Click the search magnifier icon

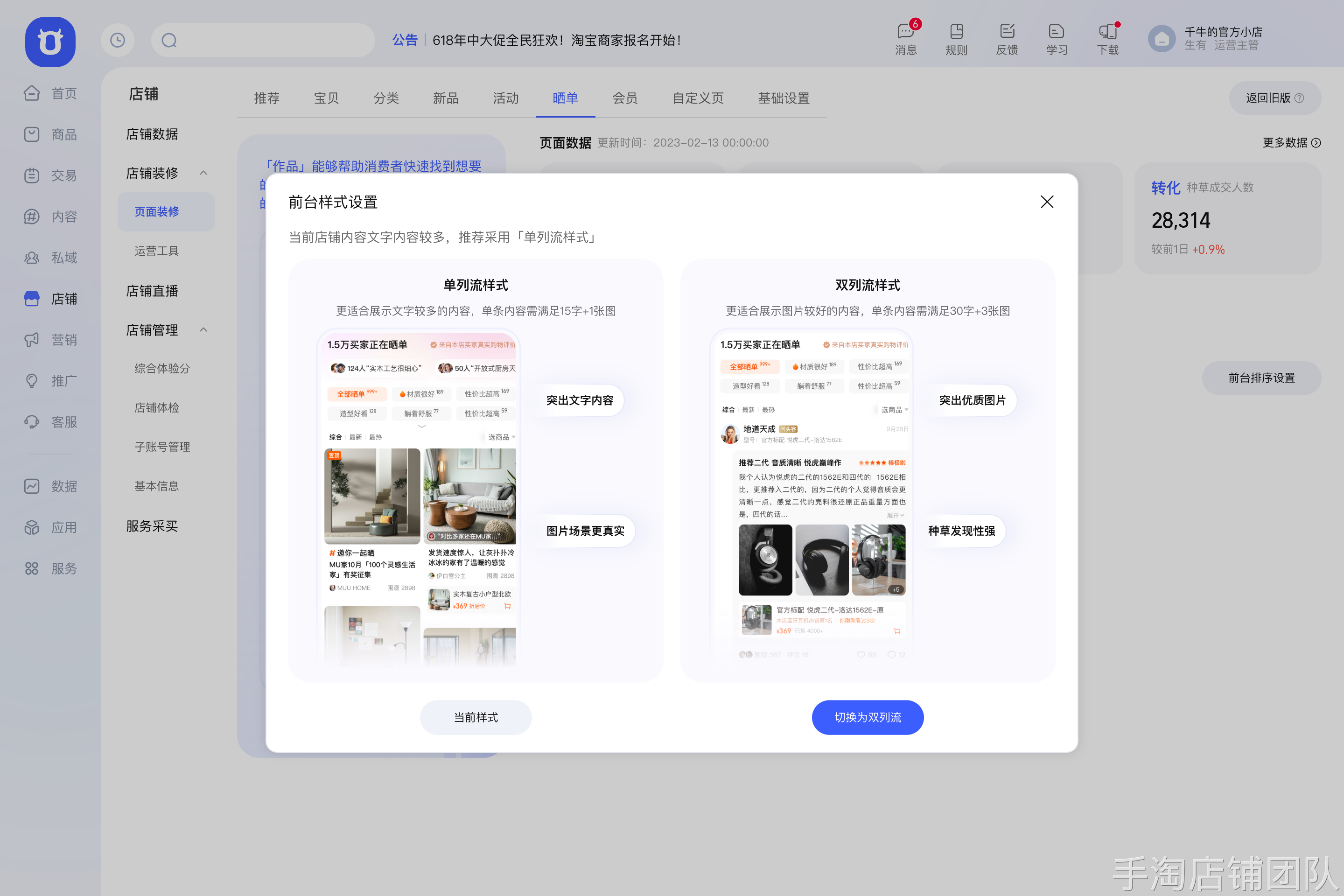pos(169,40)
